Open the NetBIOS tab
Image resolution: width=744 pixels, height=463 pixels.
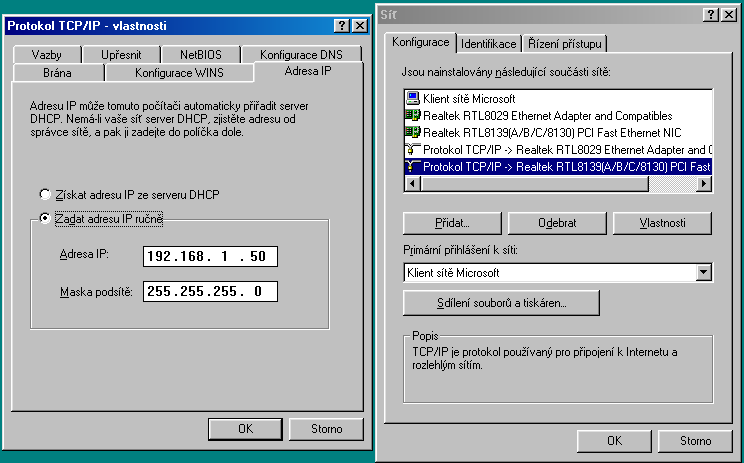click(201, 55)
